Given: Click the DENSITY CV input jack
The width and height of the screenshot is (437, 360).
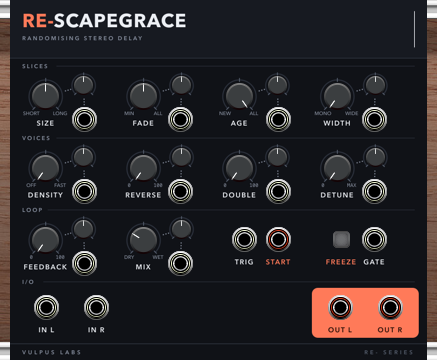Looking at the screenshot, I should coord(84,191).
